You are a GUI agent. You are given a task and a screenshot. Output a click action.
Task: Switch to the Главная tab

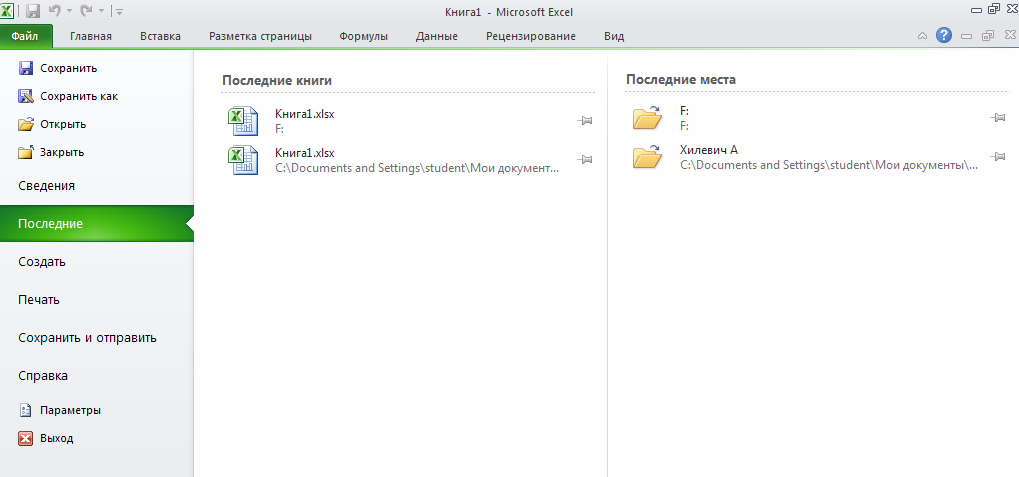click(x=91, y=36)
